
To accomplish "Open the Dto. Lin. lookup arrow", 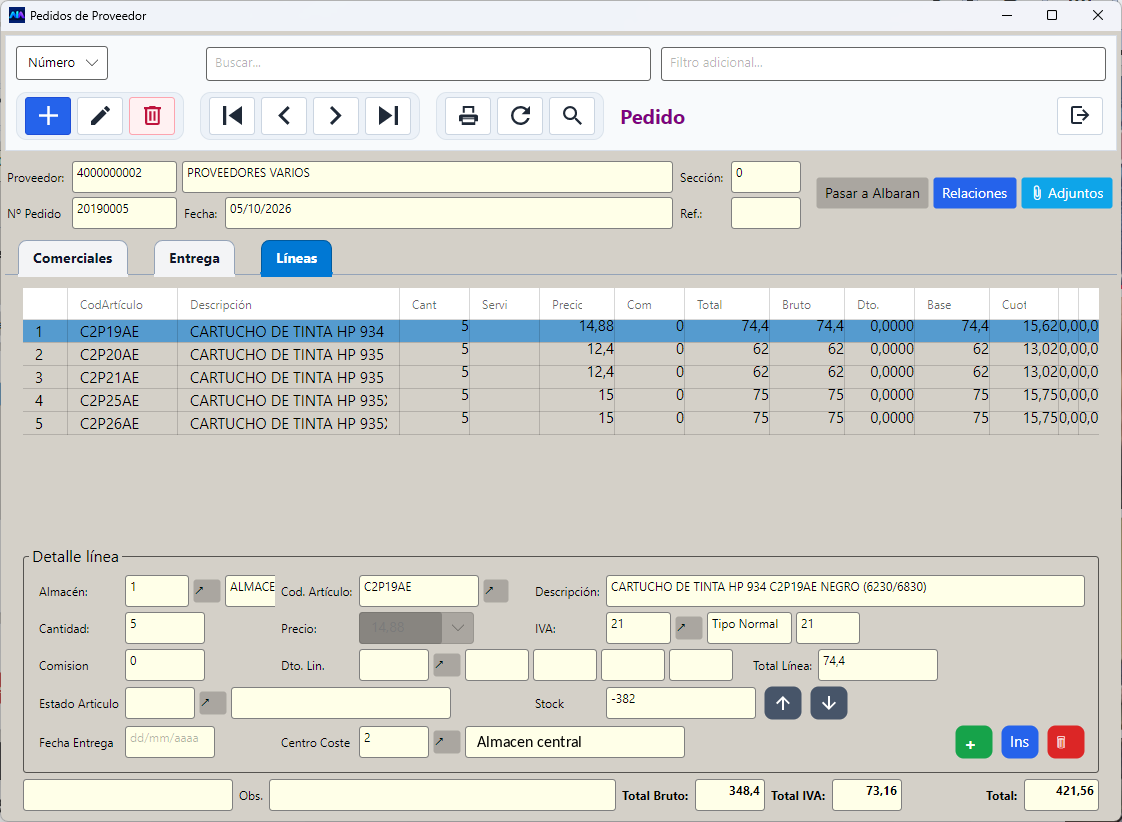I will click(447, 665).
